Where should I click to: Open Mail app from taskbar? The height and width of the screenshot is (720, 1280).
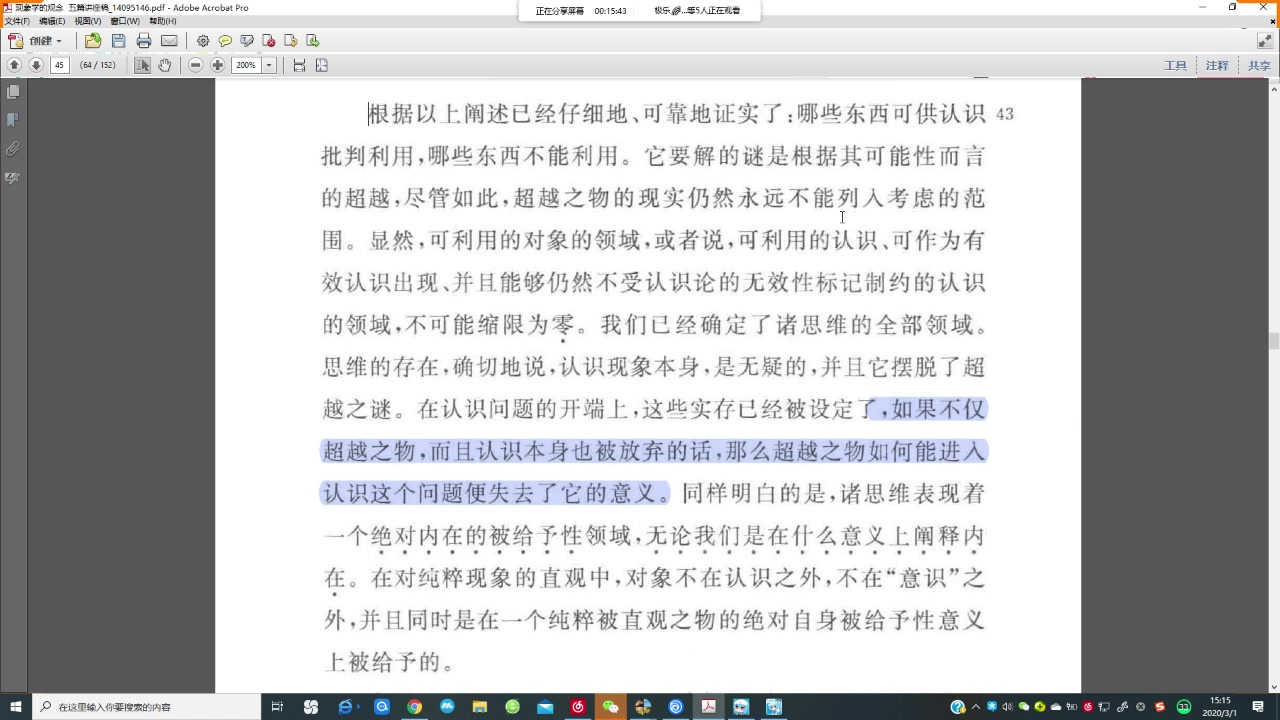[545, 707]
